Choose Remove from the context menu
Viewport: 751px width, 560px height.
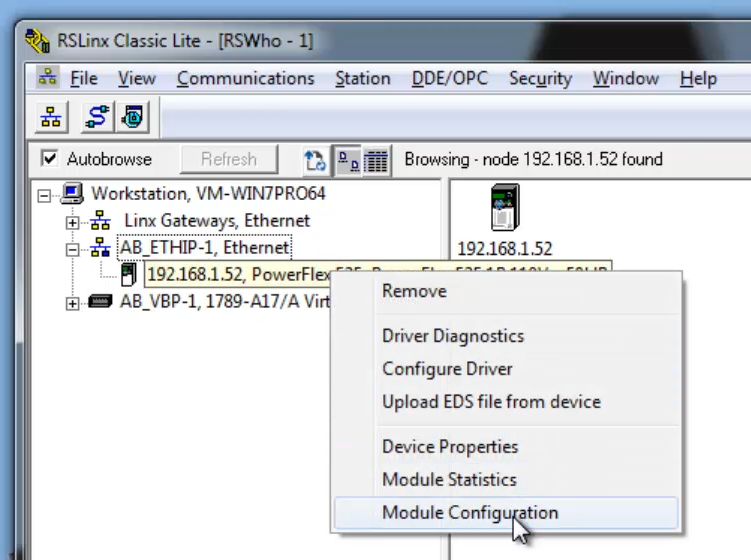pyautogui.click(x=506, y=291)
